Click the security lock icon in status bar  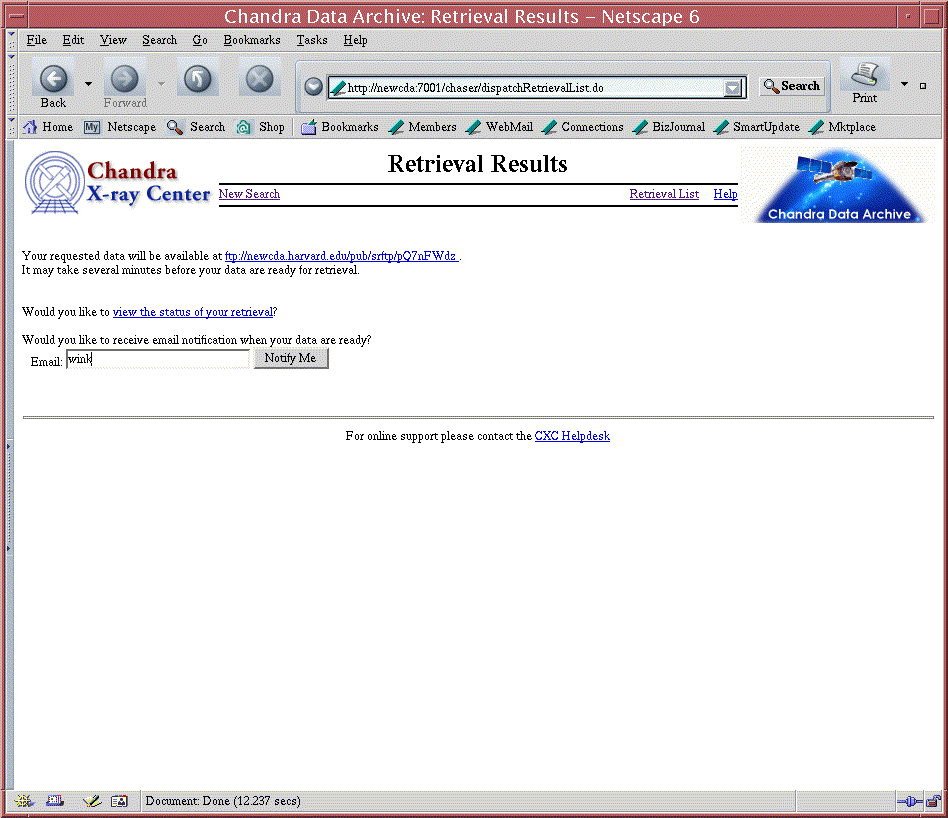[933, 801]
